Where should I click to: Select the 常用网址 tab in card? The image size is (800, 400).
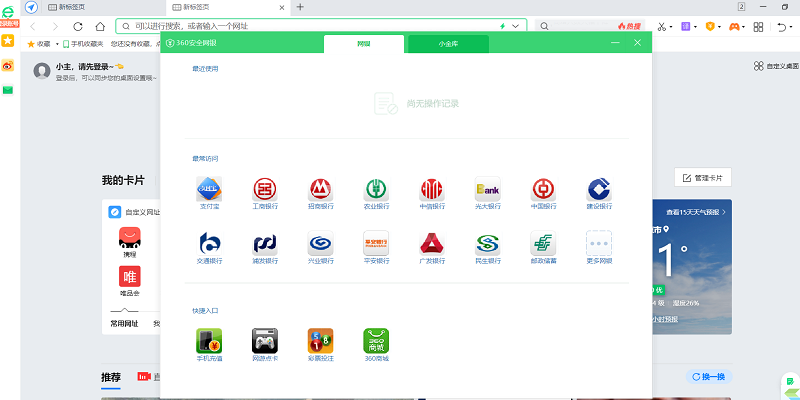[x=124, y=323]
